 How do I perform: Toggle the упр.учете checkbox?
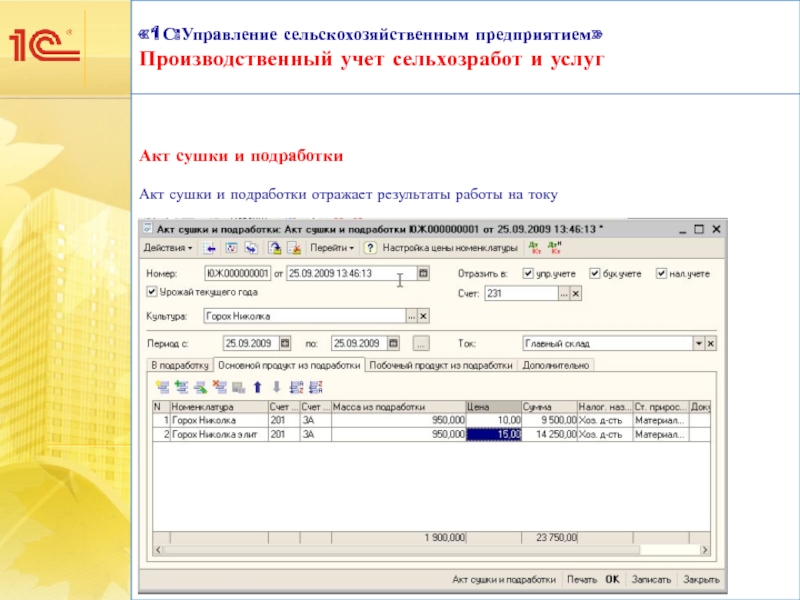528,273
